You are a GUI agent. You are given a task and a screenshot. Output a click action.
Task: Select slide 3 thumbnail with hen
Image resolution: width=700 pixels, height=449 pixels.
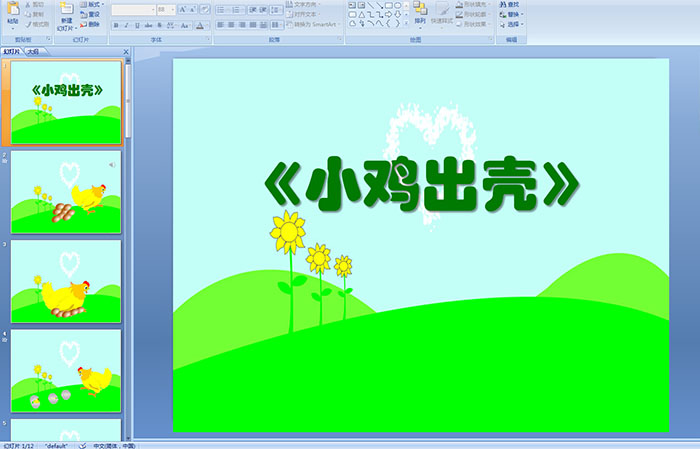click(x=66, y=281)
